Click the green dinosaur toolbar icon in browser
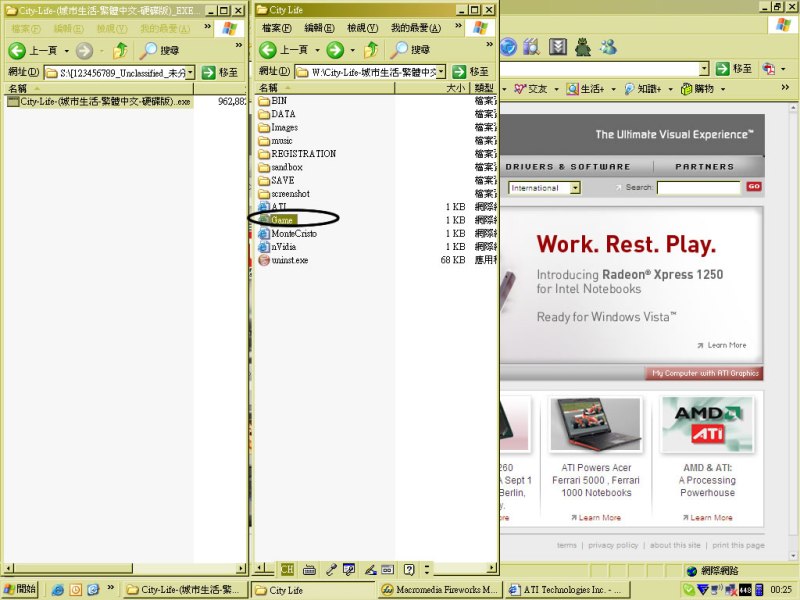The height and width of the screenshot is (600, 800). pos(583,47)
